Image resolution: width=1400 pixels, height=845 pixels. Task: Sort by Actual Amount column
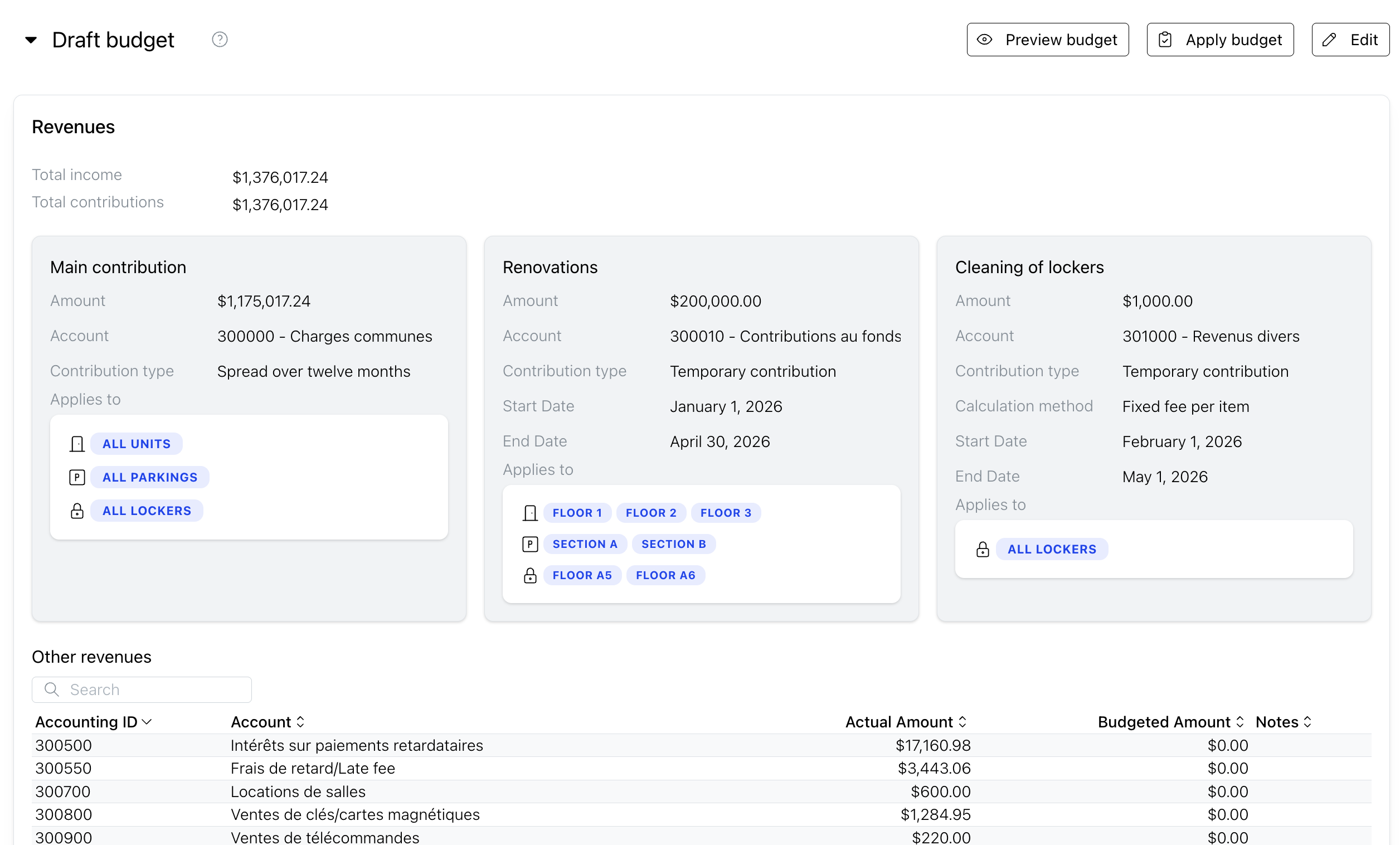[906, 722]
